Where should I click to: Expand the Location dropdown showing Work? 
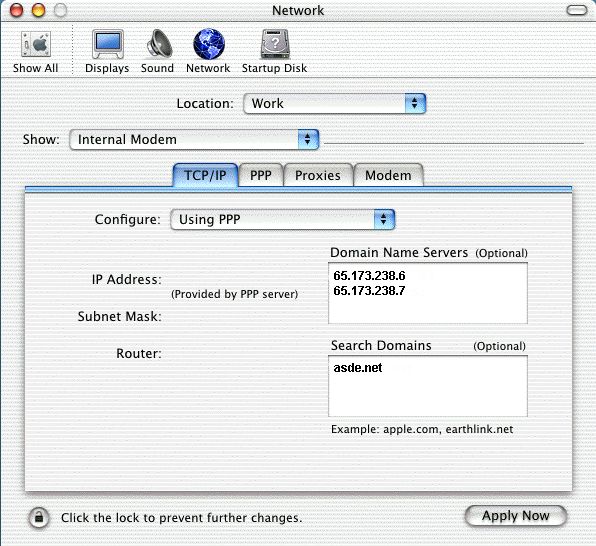(334, 103)
